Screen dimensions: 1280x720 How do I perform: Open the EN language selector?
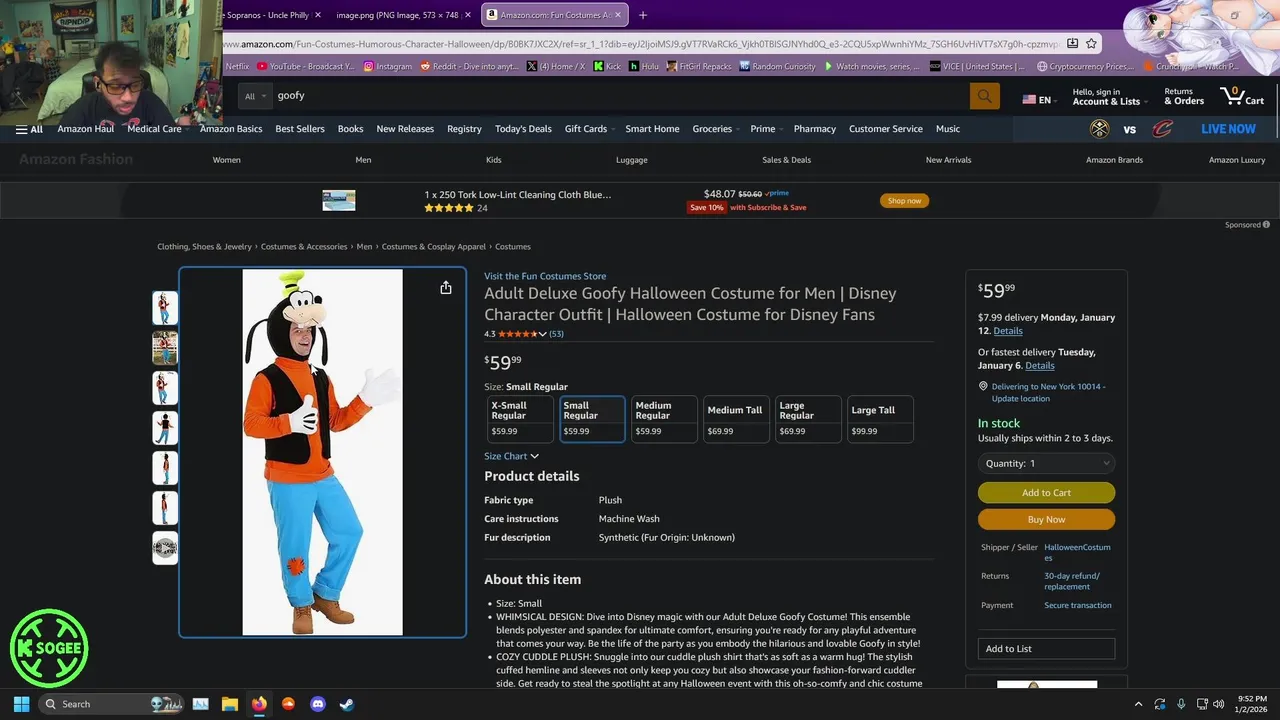coord(1039,100)
